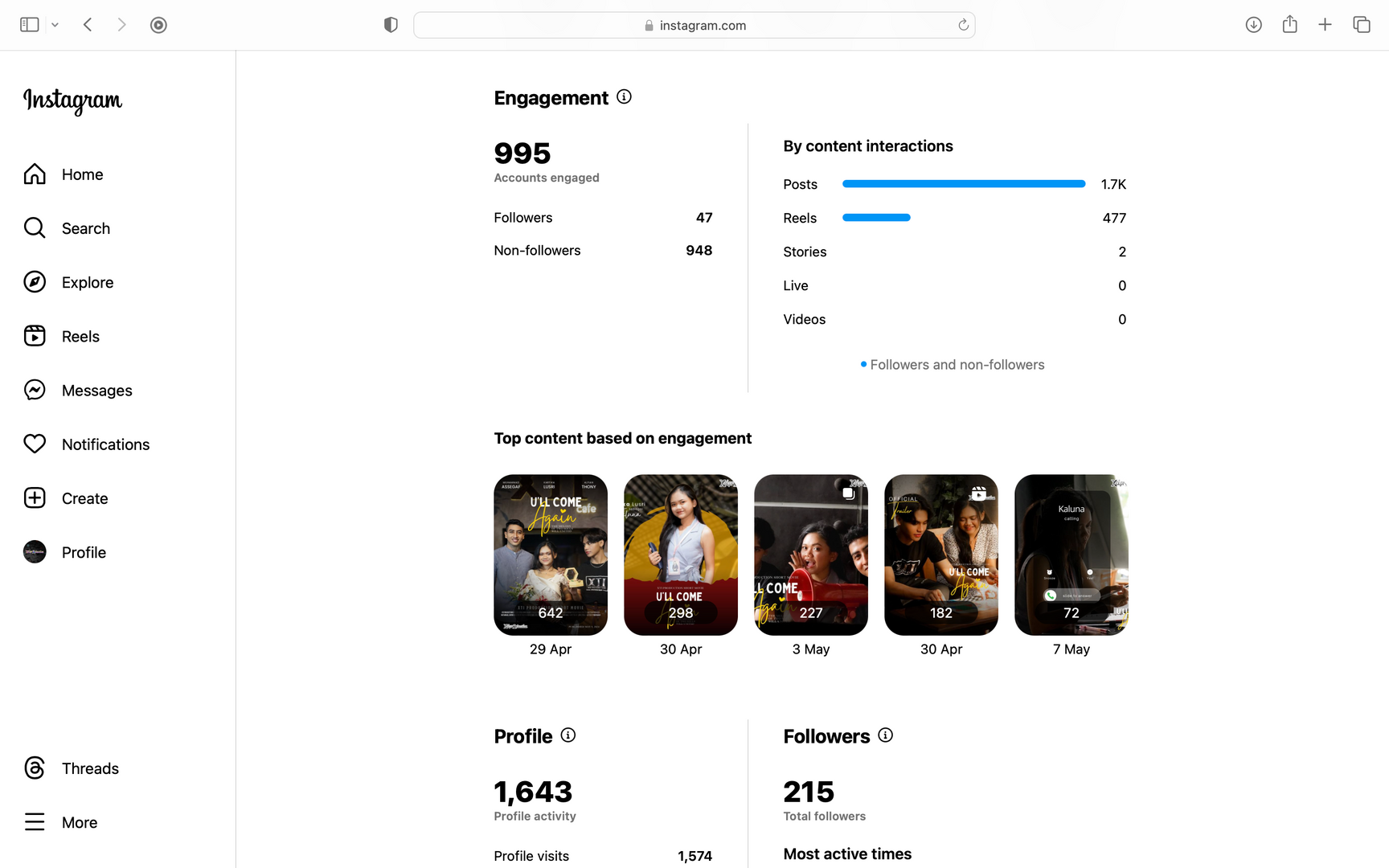Screen dimensions: 1389x868
Task: Click the Instagram logo in the sidebar
Action: coord(72,100)
